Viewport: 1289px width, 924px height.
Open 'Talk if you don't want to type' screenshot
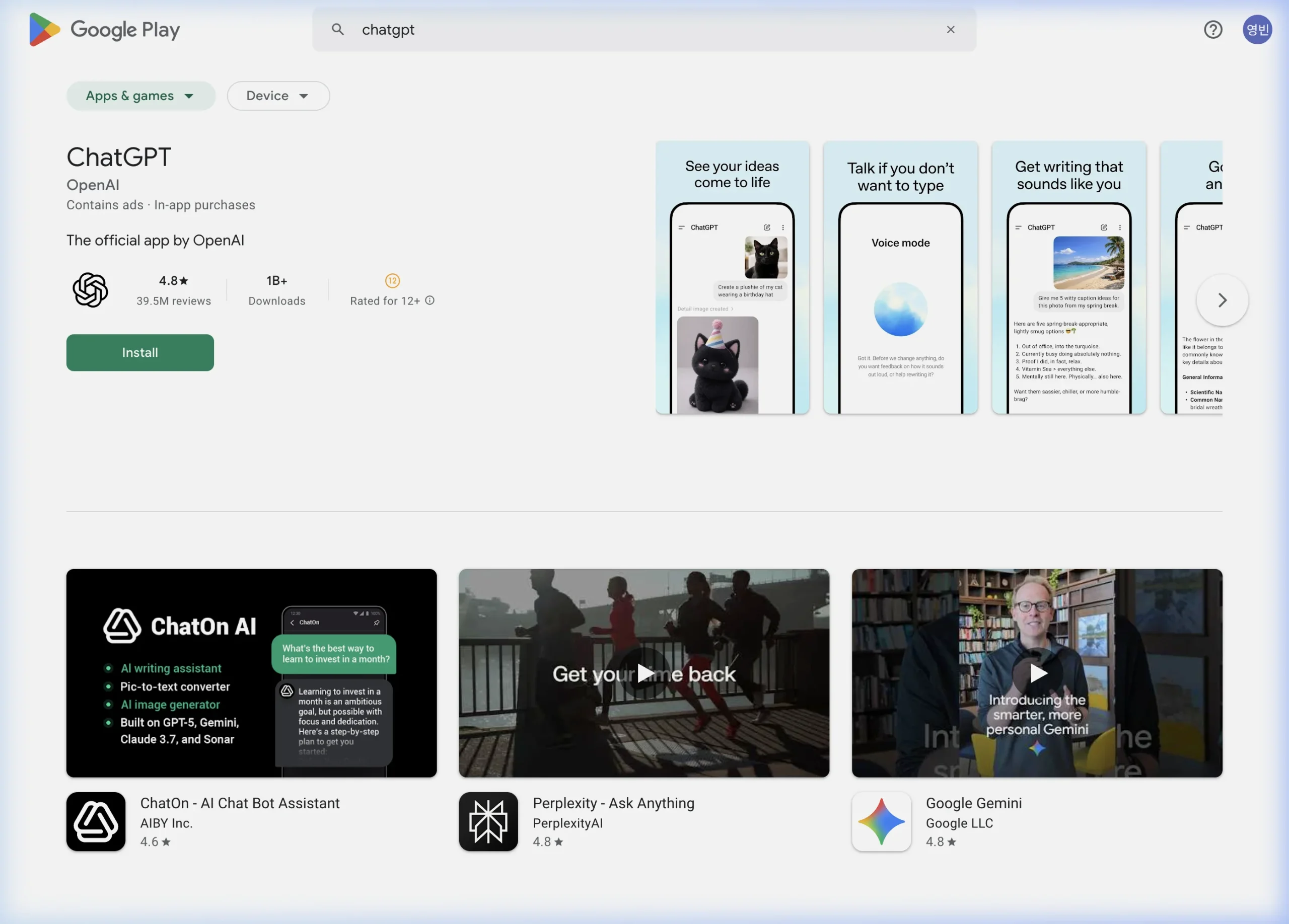click(900, 277)
